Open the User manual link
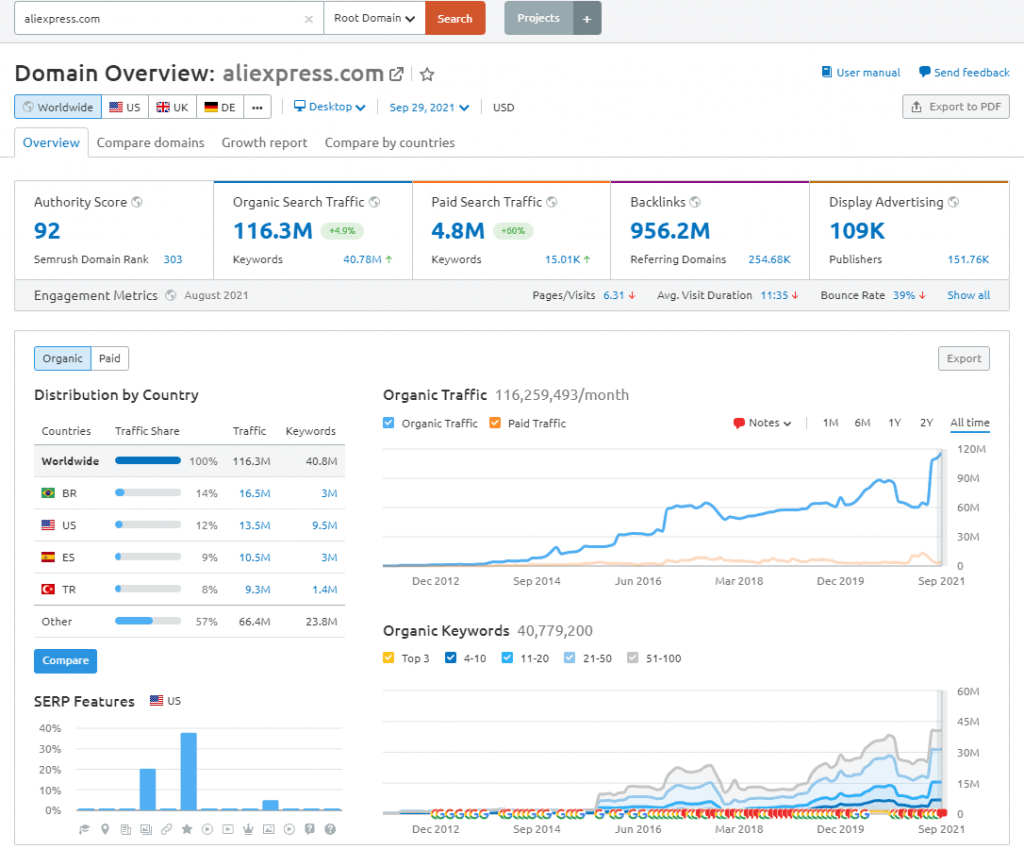 pos(861,72)
